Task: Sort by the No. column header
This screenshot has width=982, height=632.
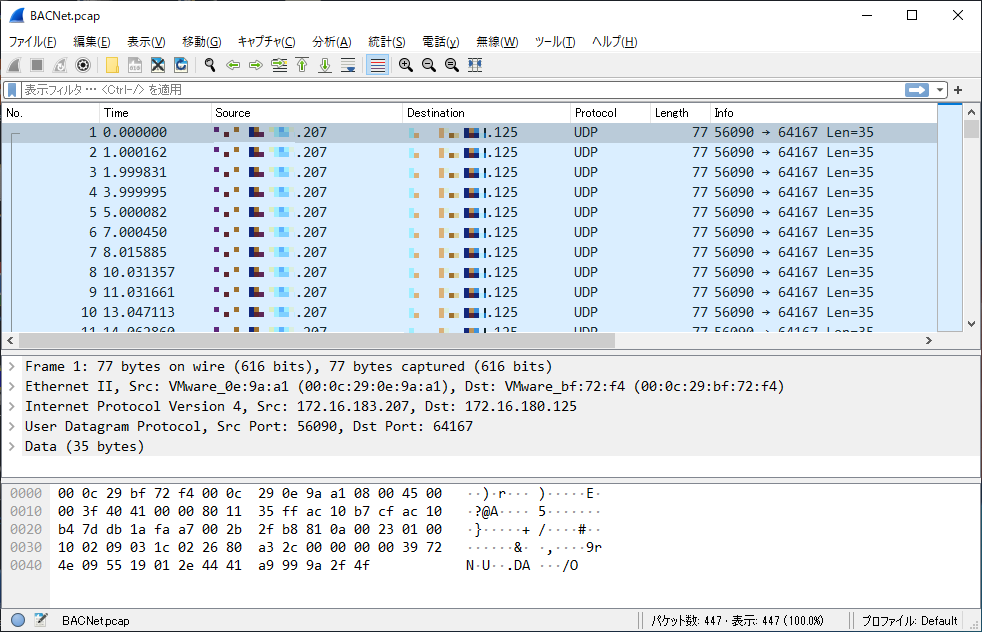Action: pyautogui.click(x=50, y=113)
